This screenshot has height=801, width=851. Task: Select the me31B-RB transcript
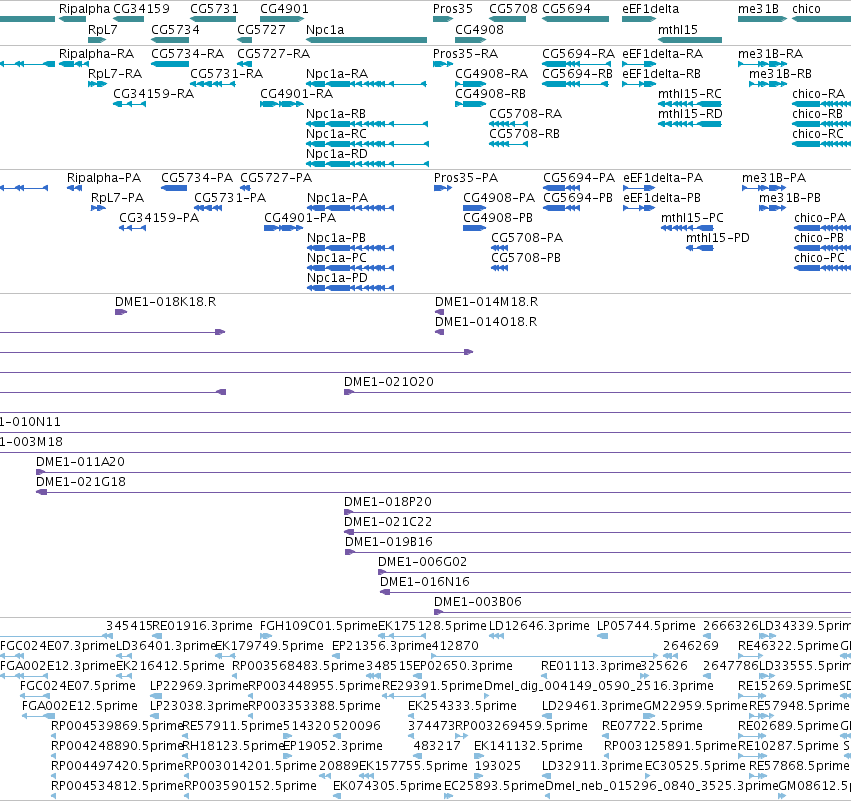[768, 84]
